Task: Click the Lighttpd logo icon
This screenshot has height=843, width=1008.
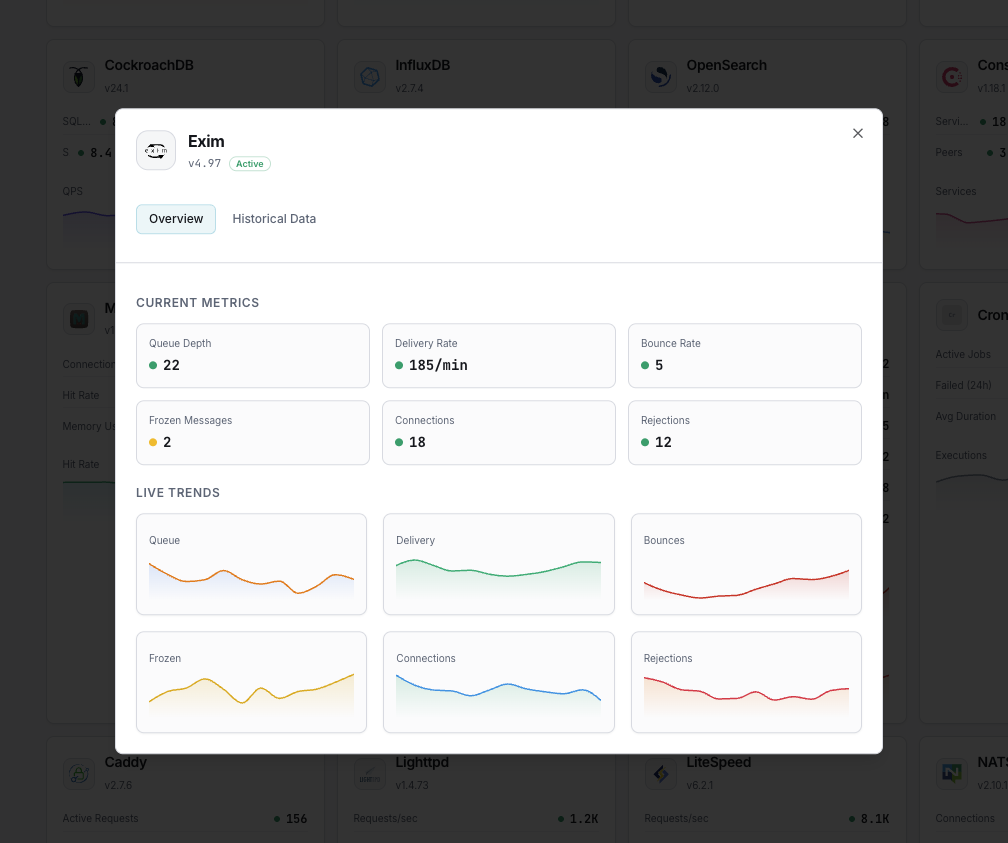Action: [x=369, y=773]
